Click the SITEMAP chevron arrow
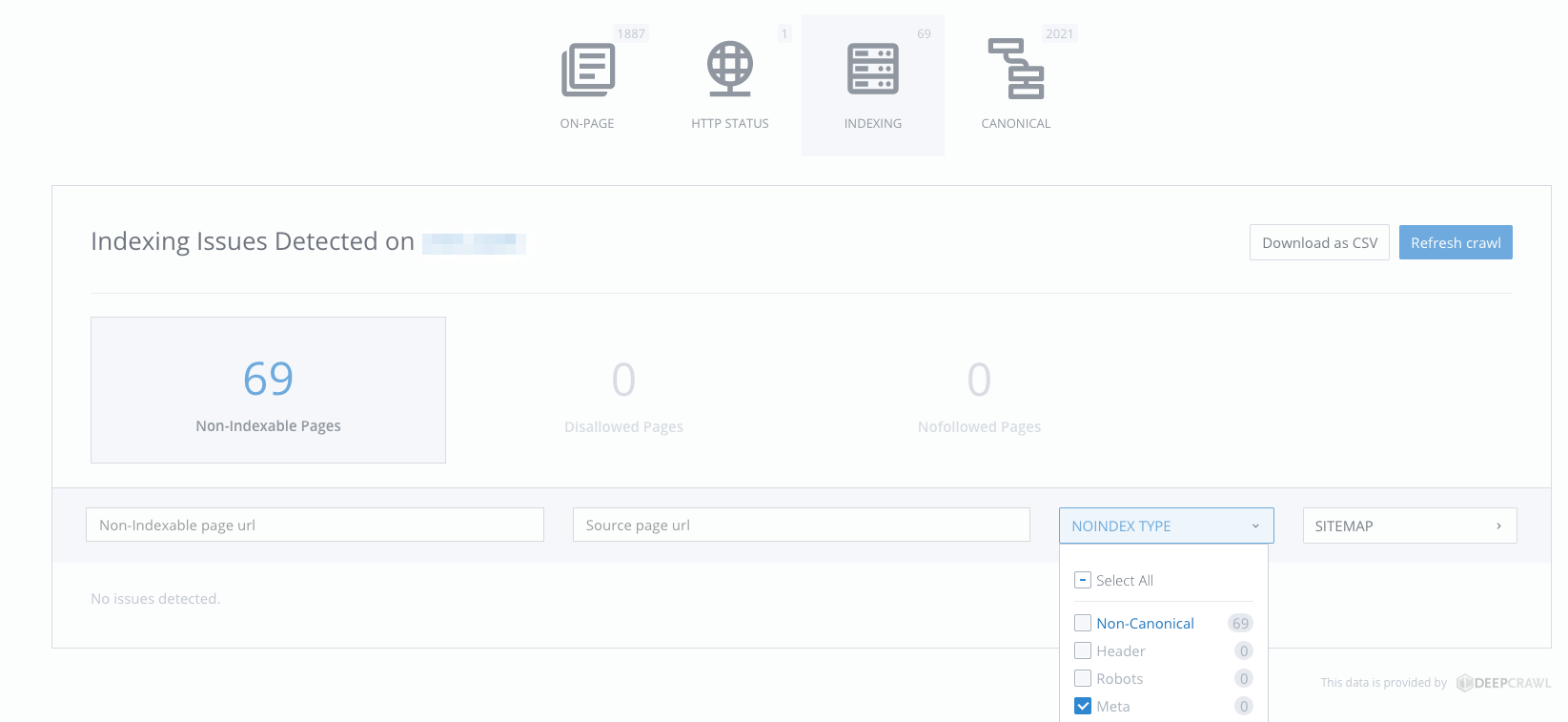The image size is (1568, 722). point(1498,526)
